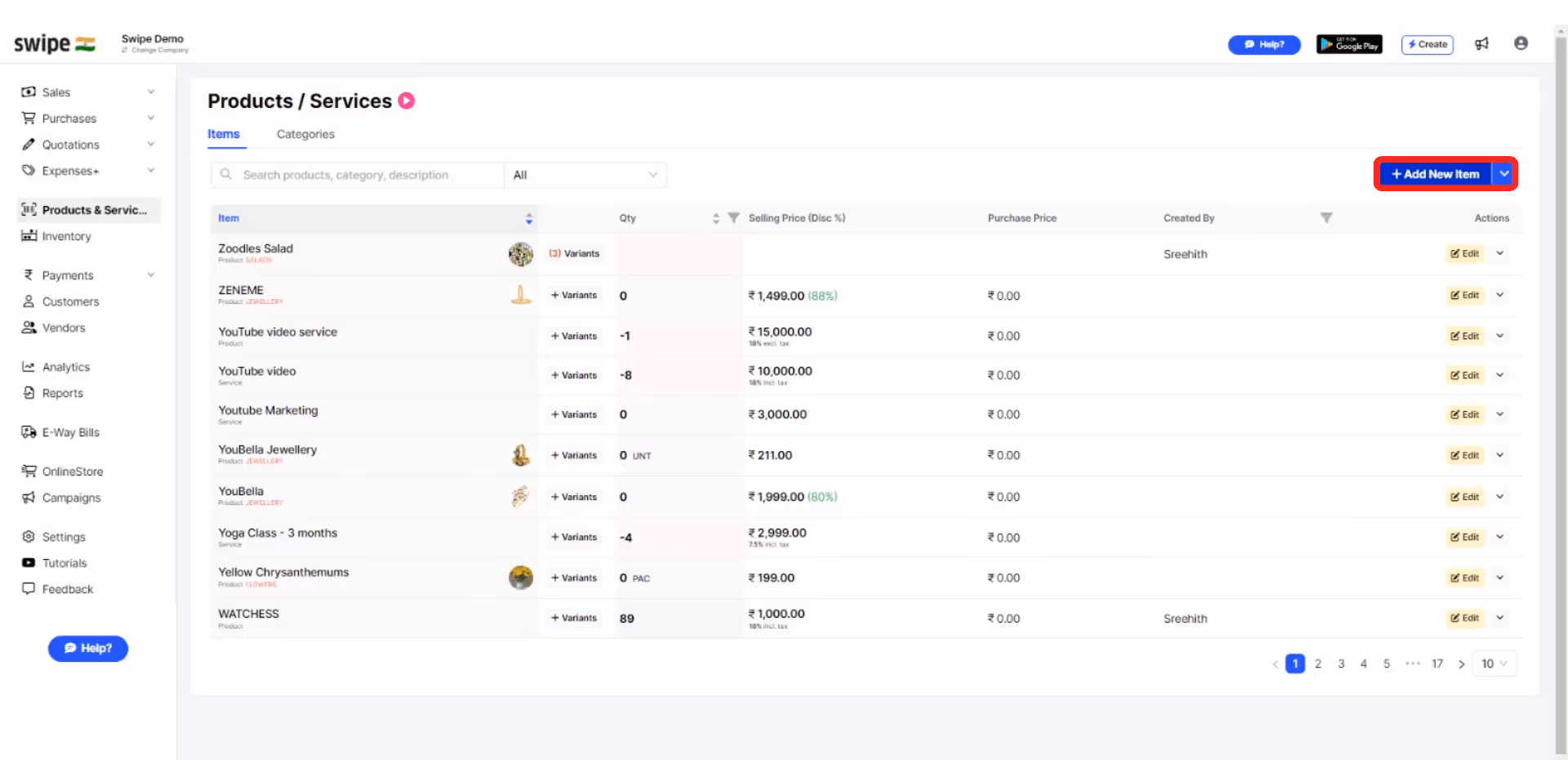
Task: Open the Sales menu icon in sidebar
Action: [x=29, y=92]
